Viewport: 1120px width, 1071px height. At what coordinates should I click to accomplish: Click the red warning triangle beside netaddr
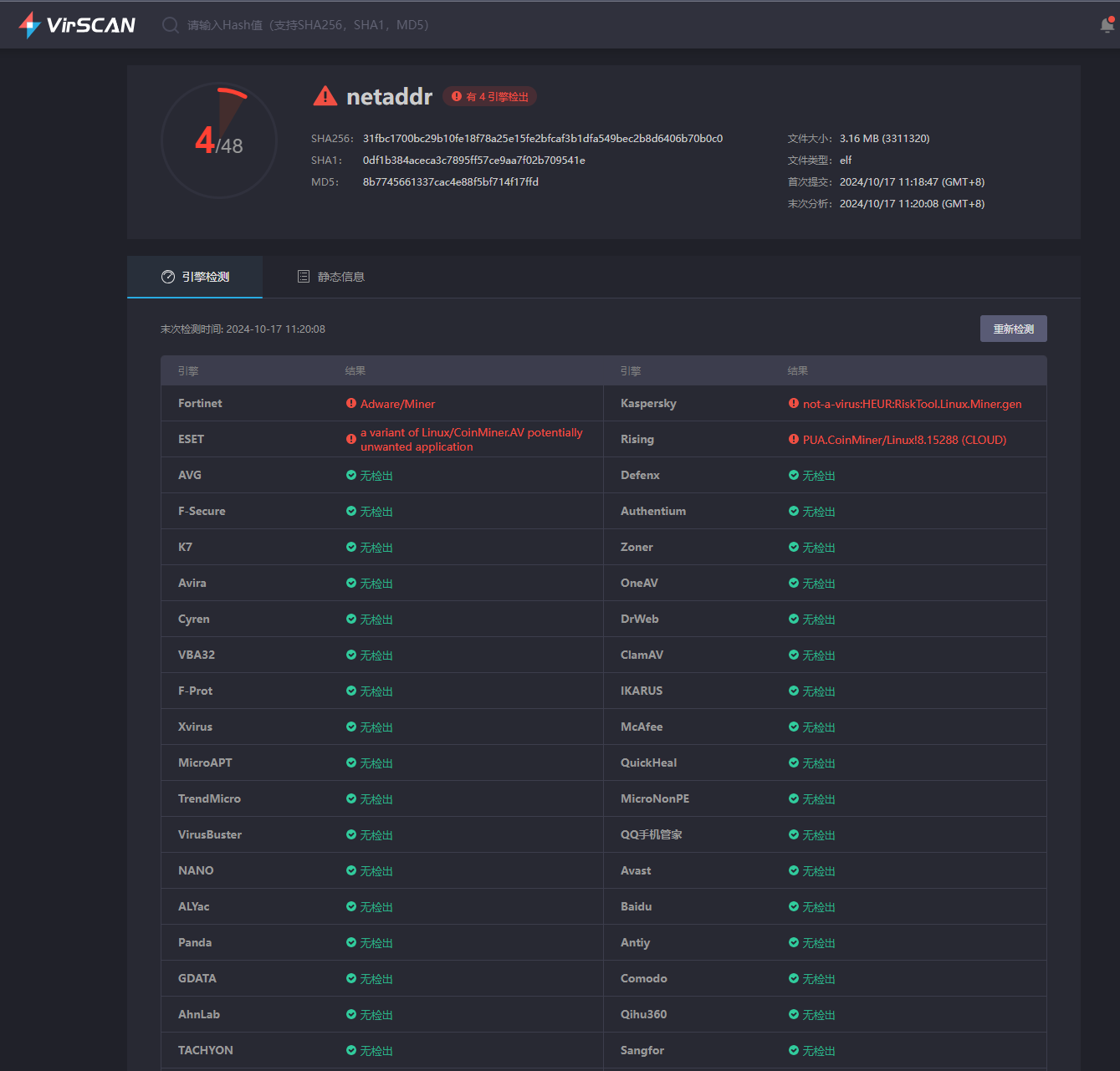[x=325, y=96]
